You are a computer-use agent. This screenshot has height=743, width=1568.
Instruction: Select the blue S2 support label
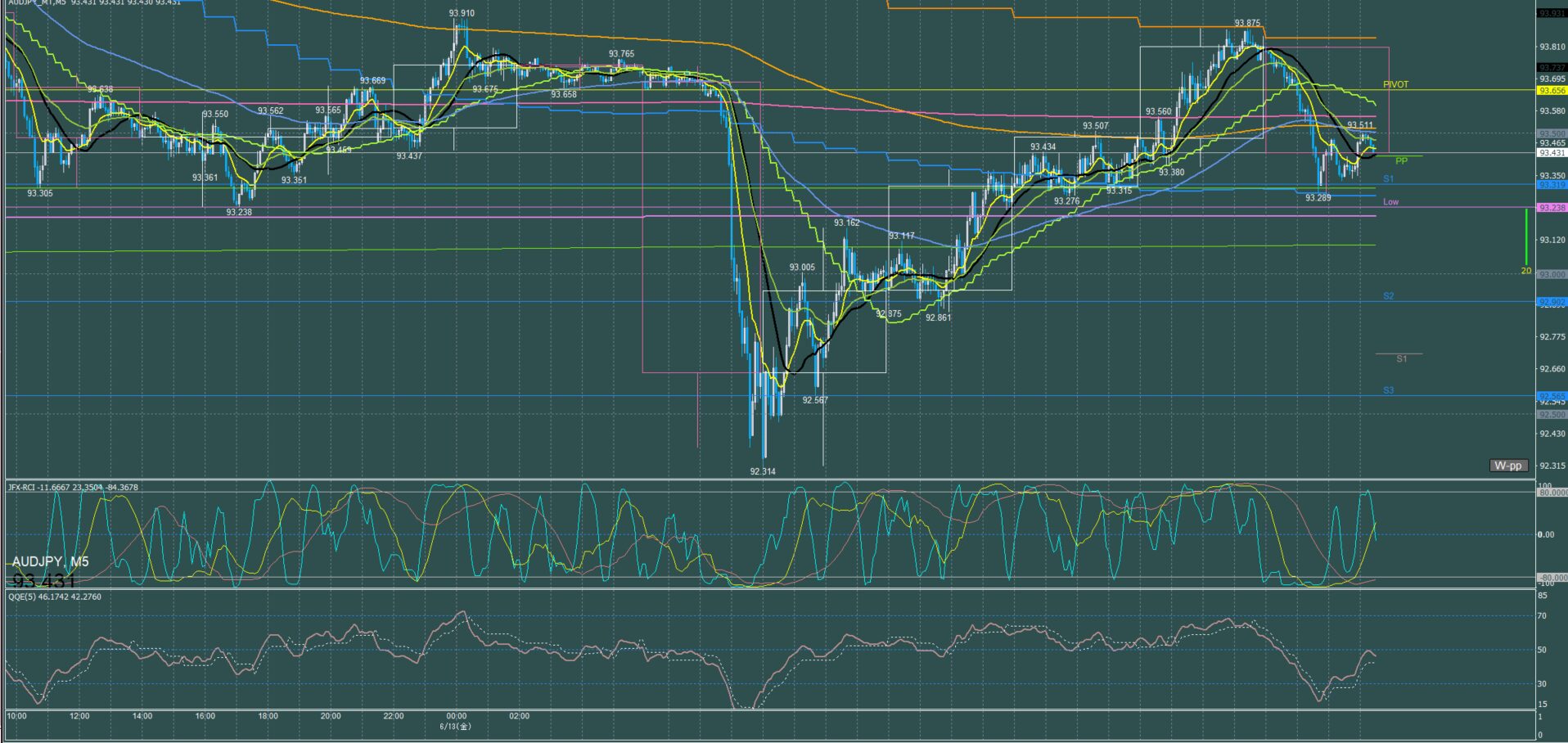tap(1388, 296)
